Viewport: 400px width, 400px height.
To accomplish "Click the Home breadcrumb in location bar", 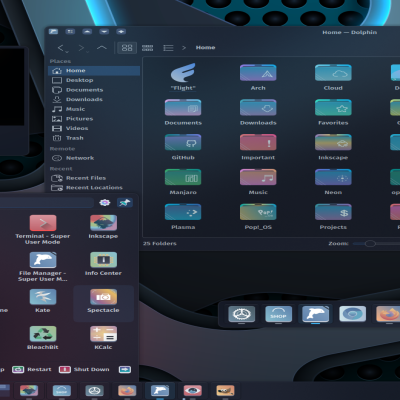I will click(205, 48).
